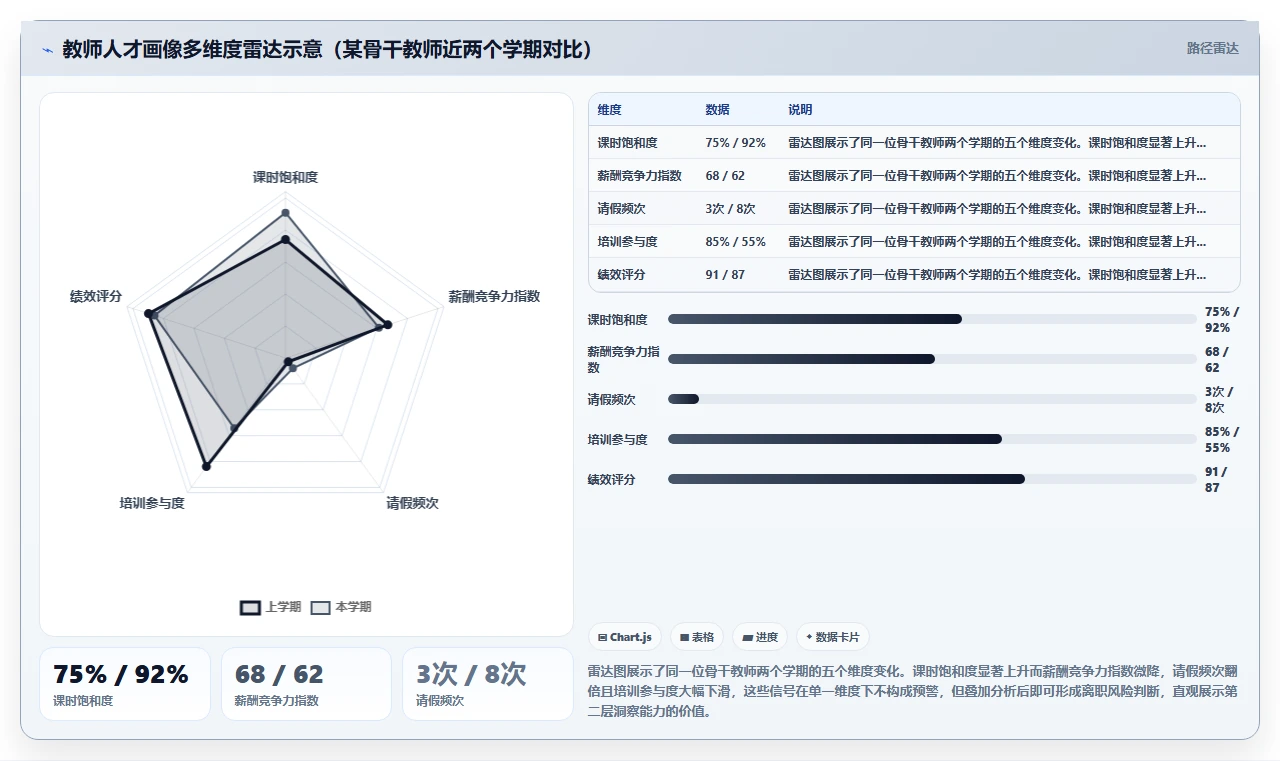This screenshot has width=1280, height=761.
Task: Click the 85% / 55% value beside 培训参与度 bar
Action: coord(1222,439)
